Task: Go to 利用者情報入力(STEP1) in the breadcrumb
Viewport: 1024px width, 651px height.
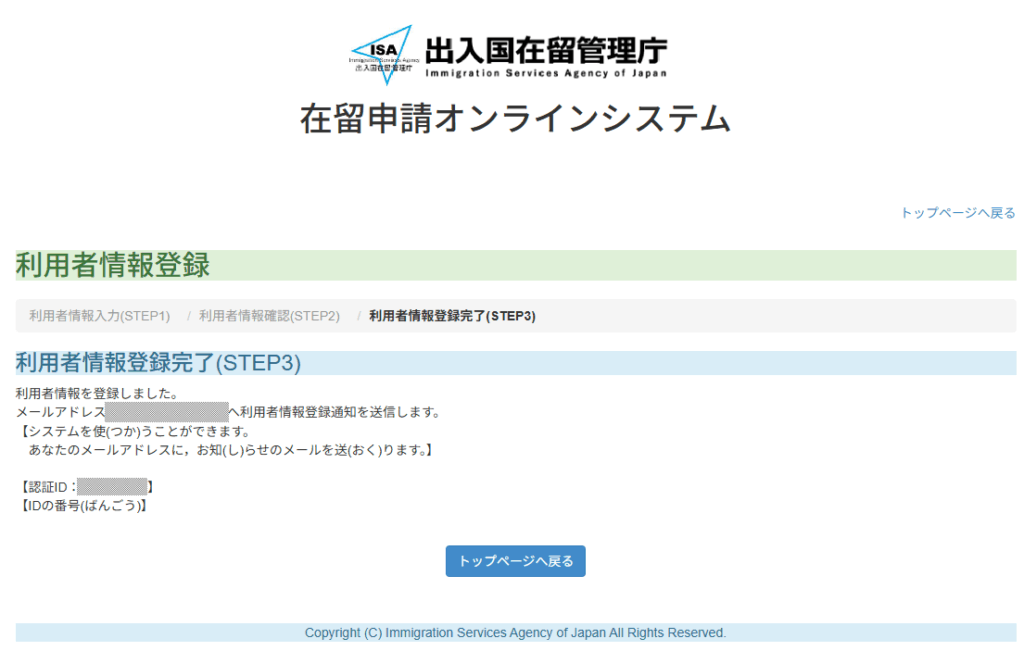Action: point(99,316)
